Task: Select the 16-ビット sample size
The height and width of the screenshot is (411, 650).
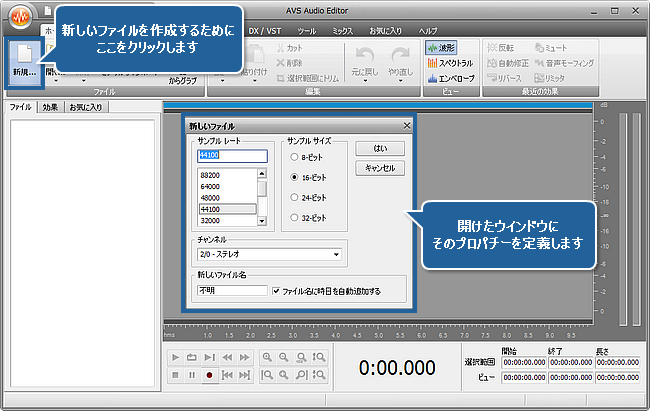Action: 294,177
